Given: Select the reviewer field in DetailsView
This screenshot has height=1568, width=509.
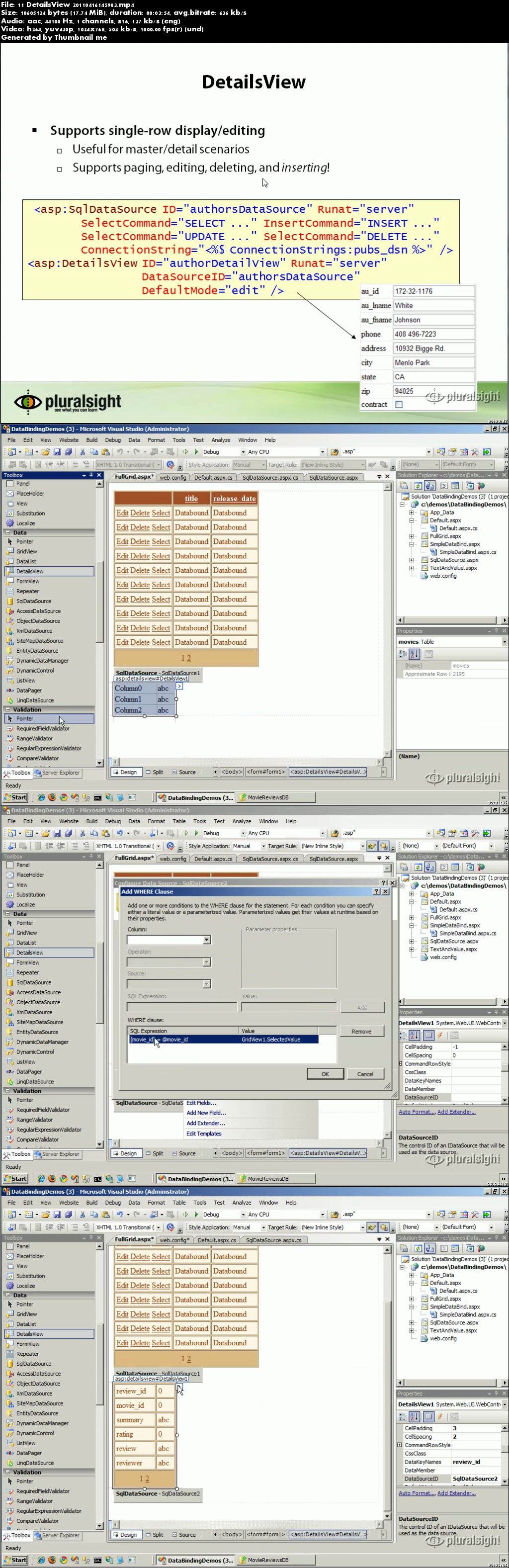Looking at the screenshot, I should [x=135, y=1463].
